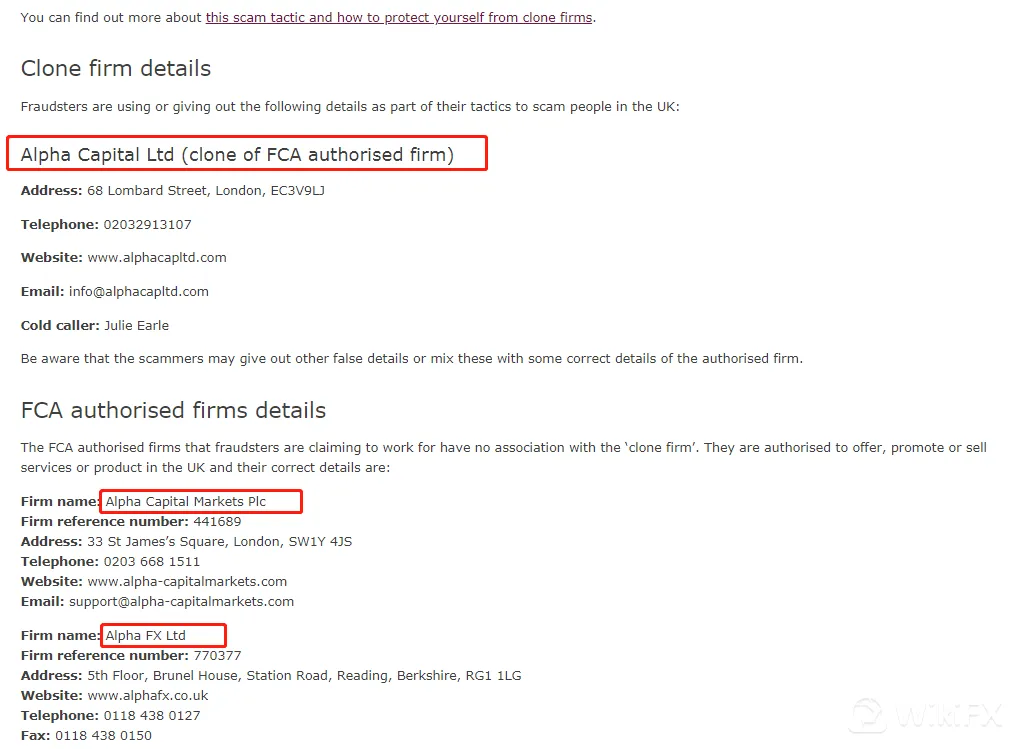Click the WikiFX watermark logo

point(925,715)
